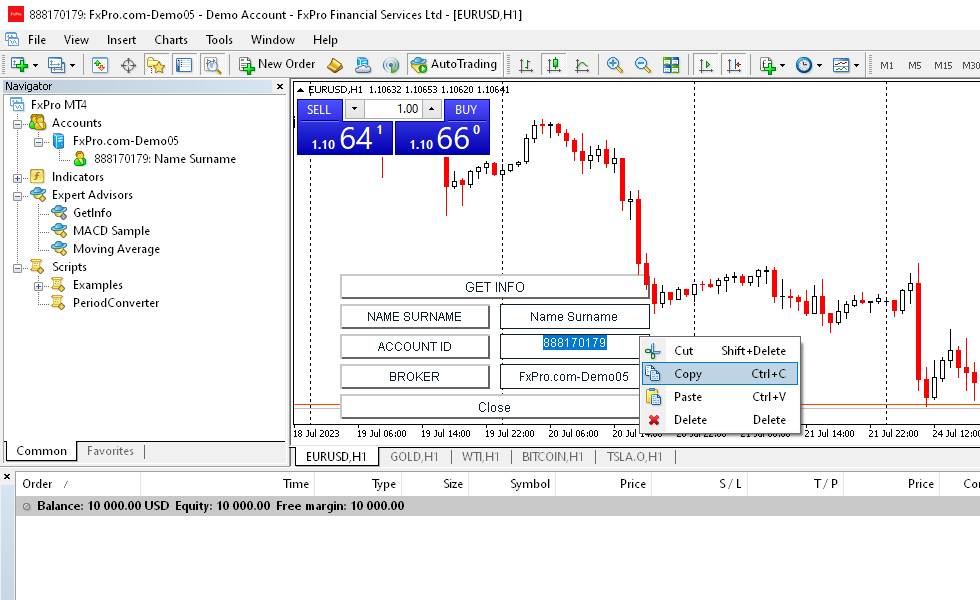Zoom out on the chart
The height and width of the screenshot is (600, 980).
(x=642, y=65)
